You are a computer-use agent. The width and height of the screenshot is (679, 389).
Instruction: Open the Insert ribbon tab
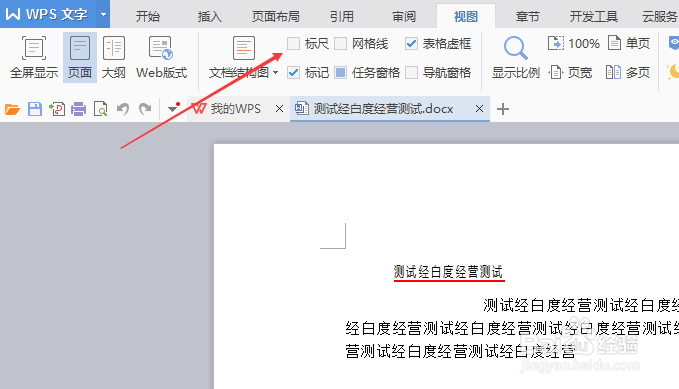point(210,16)
